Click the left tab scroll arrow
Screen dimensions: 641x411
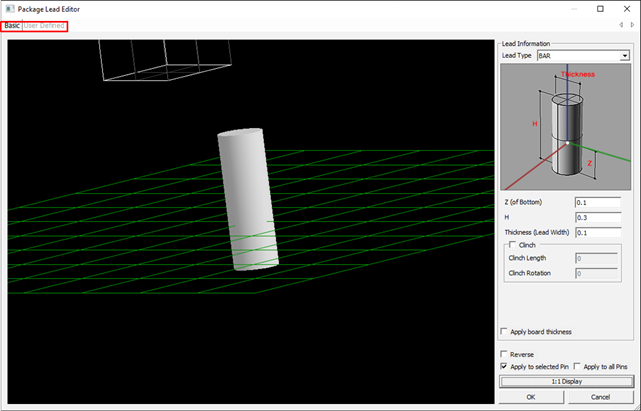622,25
